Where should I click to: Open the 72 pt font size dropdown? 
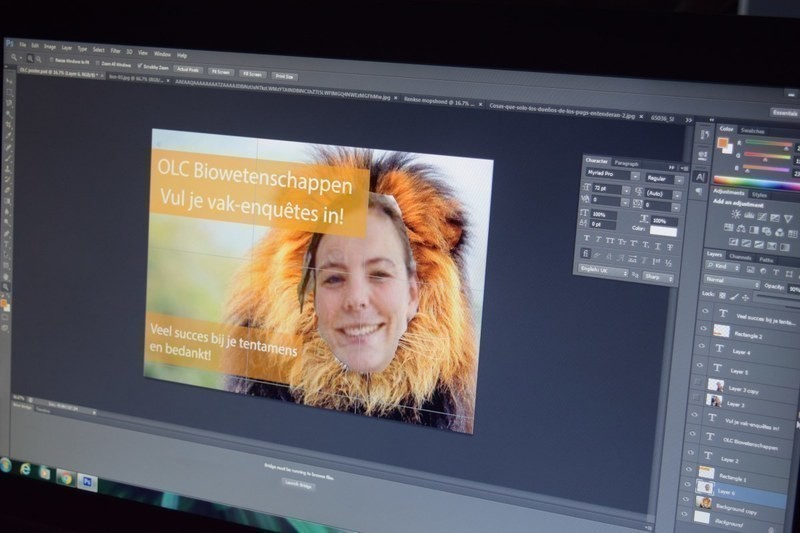coord(626,190)
